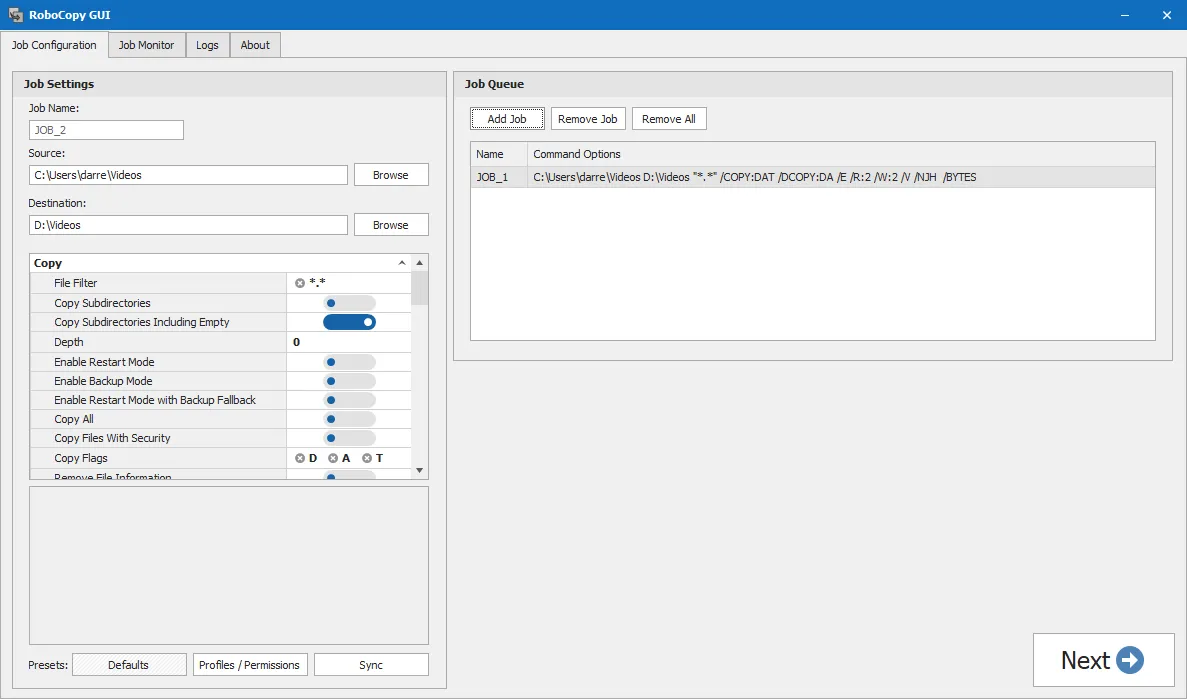Collapse the Copy settings section
This screenshot has width=1187, height=699.
point(402,261)
